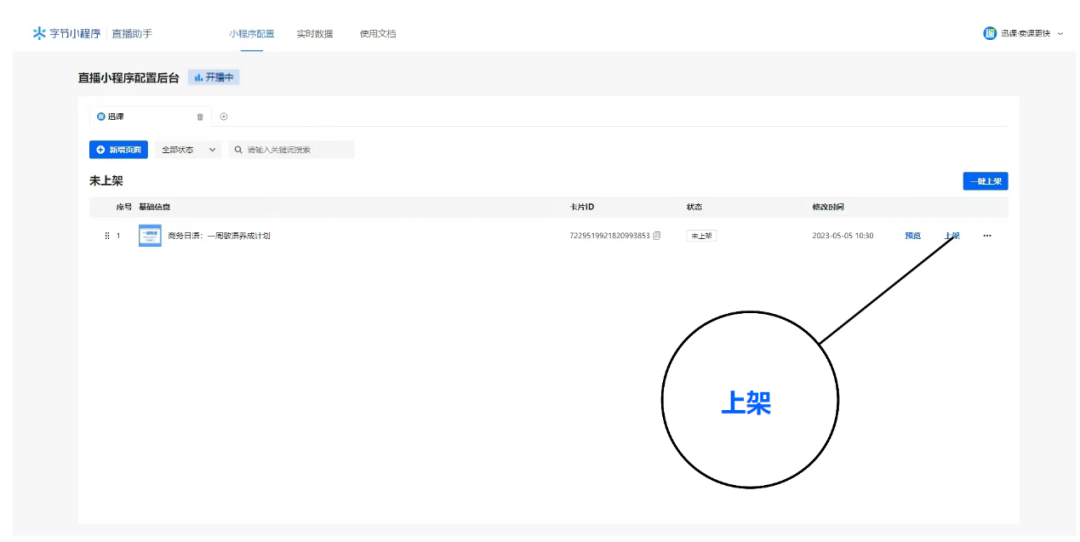Screen dimensions: 1080x542
Task: Click the 商务日语 card title
Action: (x=219, y=236)
